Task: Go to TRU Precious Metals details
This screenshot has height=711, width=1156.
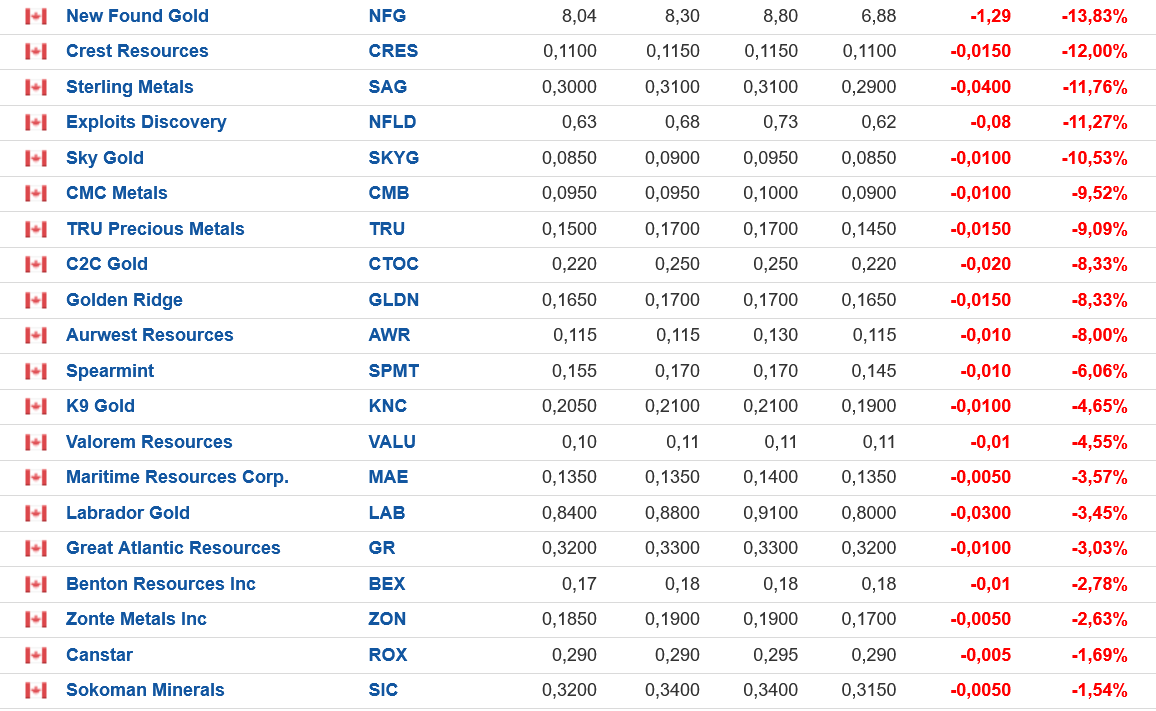Action: tap(155, 229)
